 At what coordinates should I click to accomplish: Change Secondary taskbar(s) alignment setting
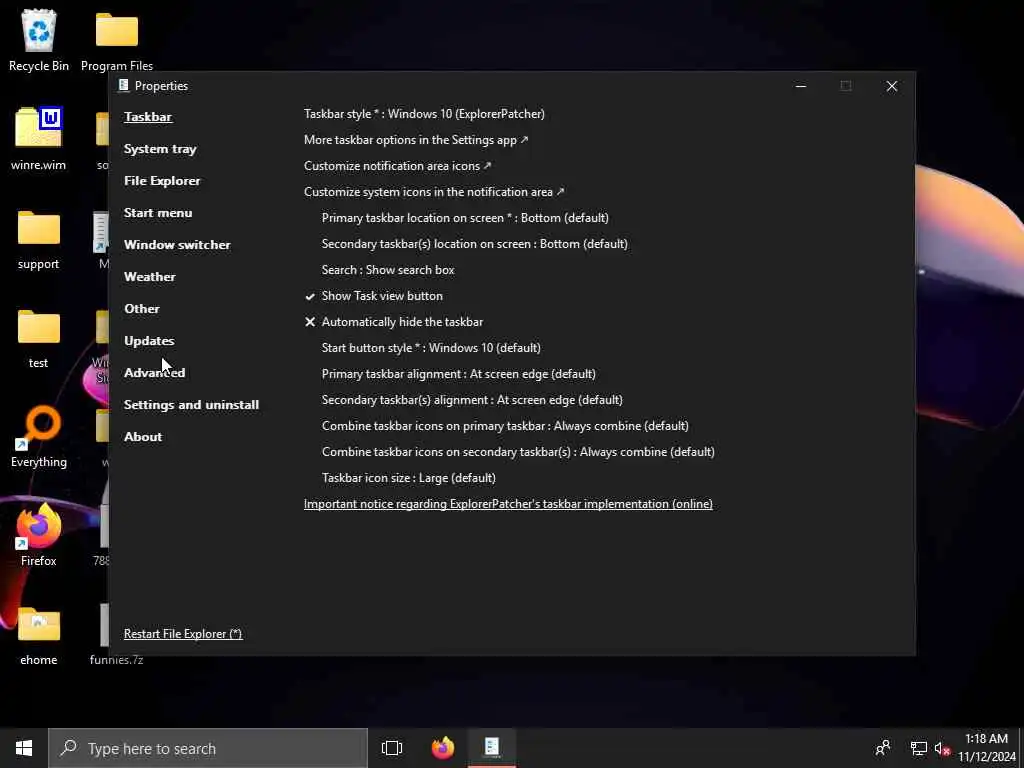coord(472,400)
